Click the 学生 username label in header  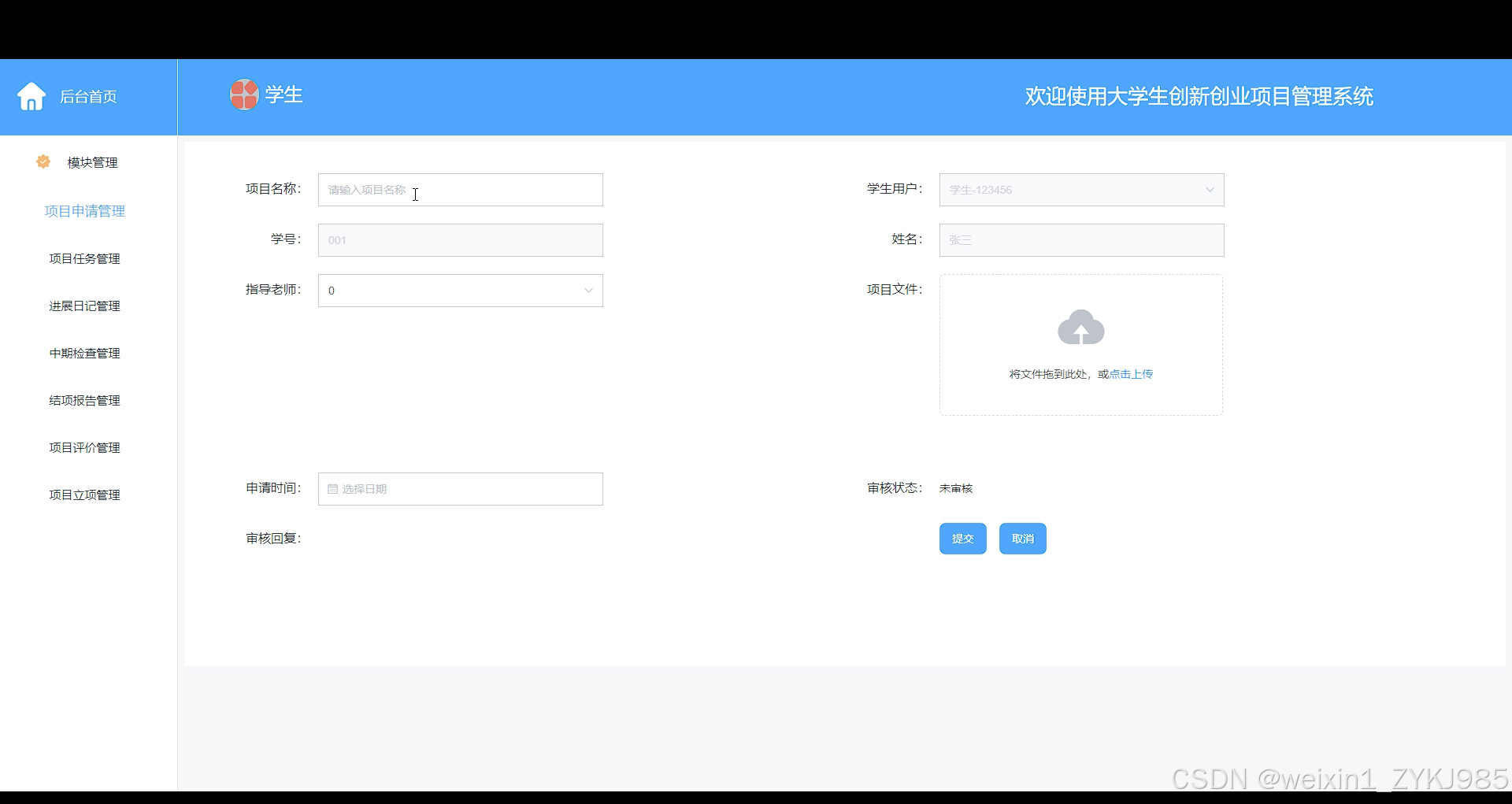(x=284, y=94)
